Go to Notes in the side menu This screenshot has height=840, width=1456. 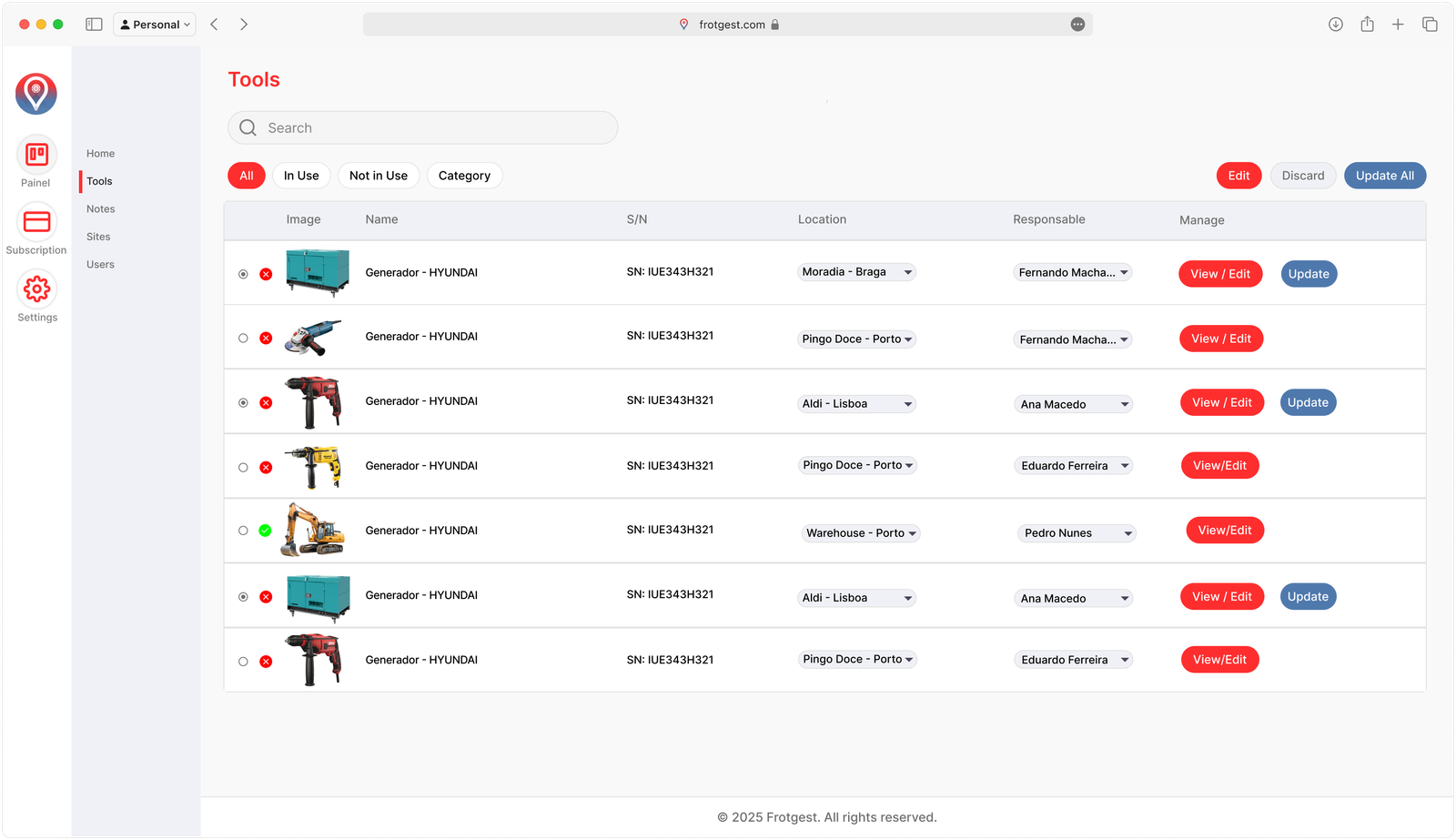[101, 209]
